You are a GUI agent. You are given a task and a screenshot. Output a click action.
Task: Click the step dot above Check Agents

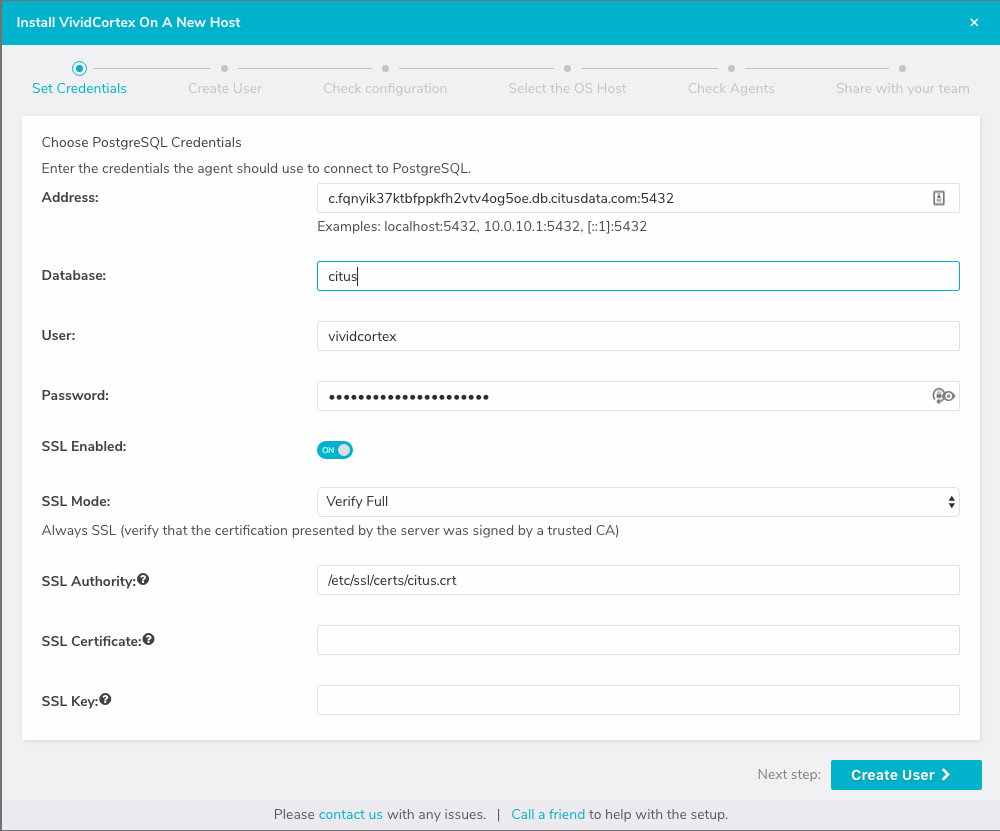tap(732, 68)
